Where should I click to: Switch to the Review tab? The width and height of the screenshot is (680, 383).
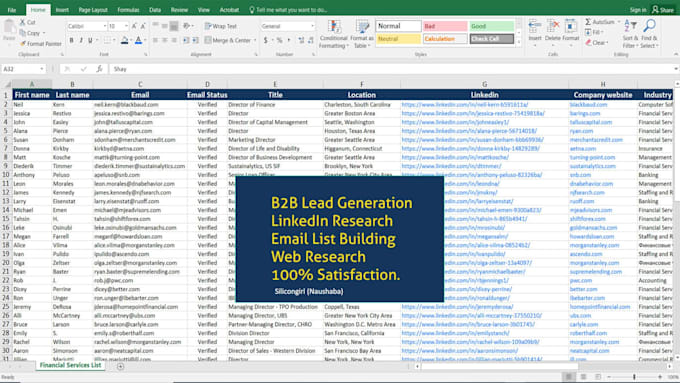[179, 10]
